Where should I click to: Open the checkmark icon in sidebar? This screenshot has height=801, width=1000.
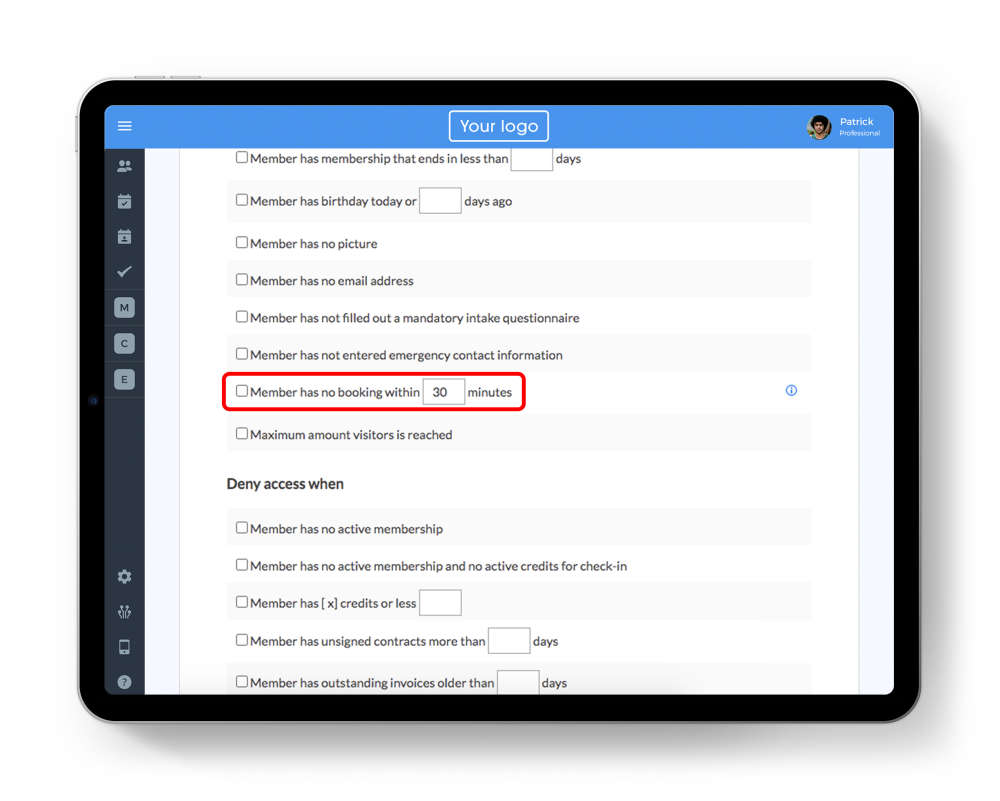point(124,272)
